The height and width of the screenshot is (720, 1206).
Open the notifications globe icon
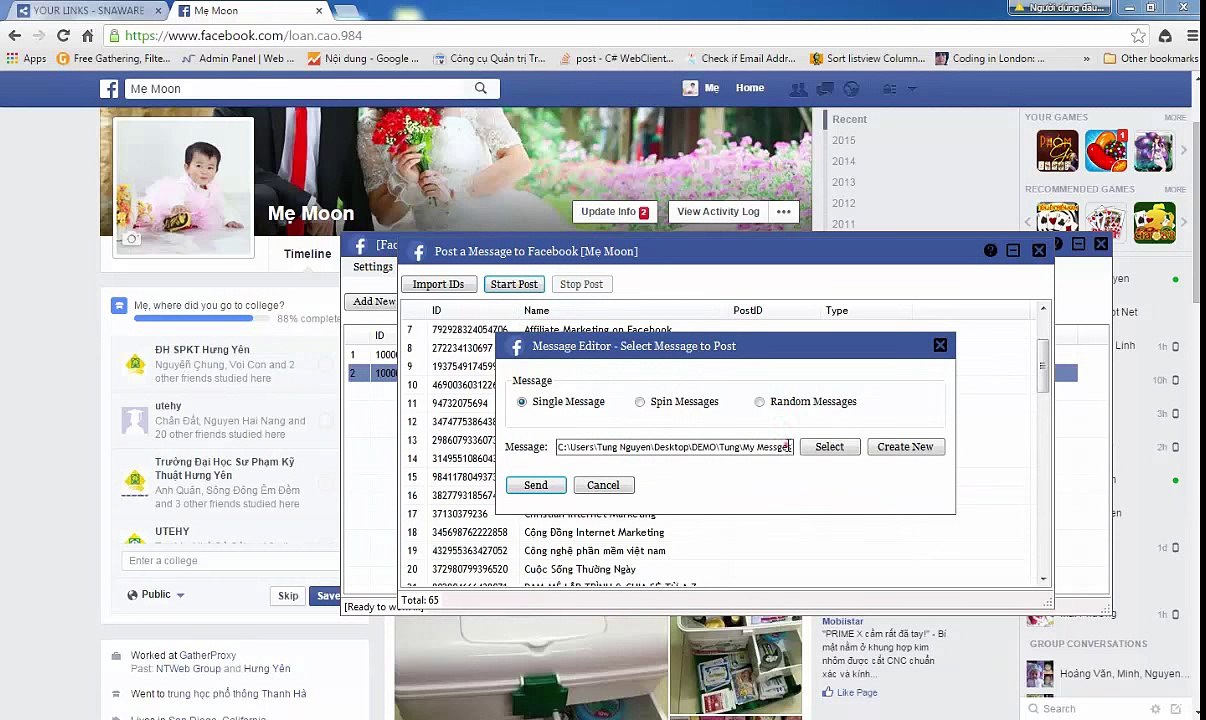click(x=851, y=88)
